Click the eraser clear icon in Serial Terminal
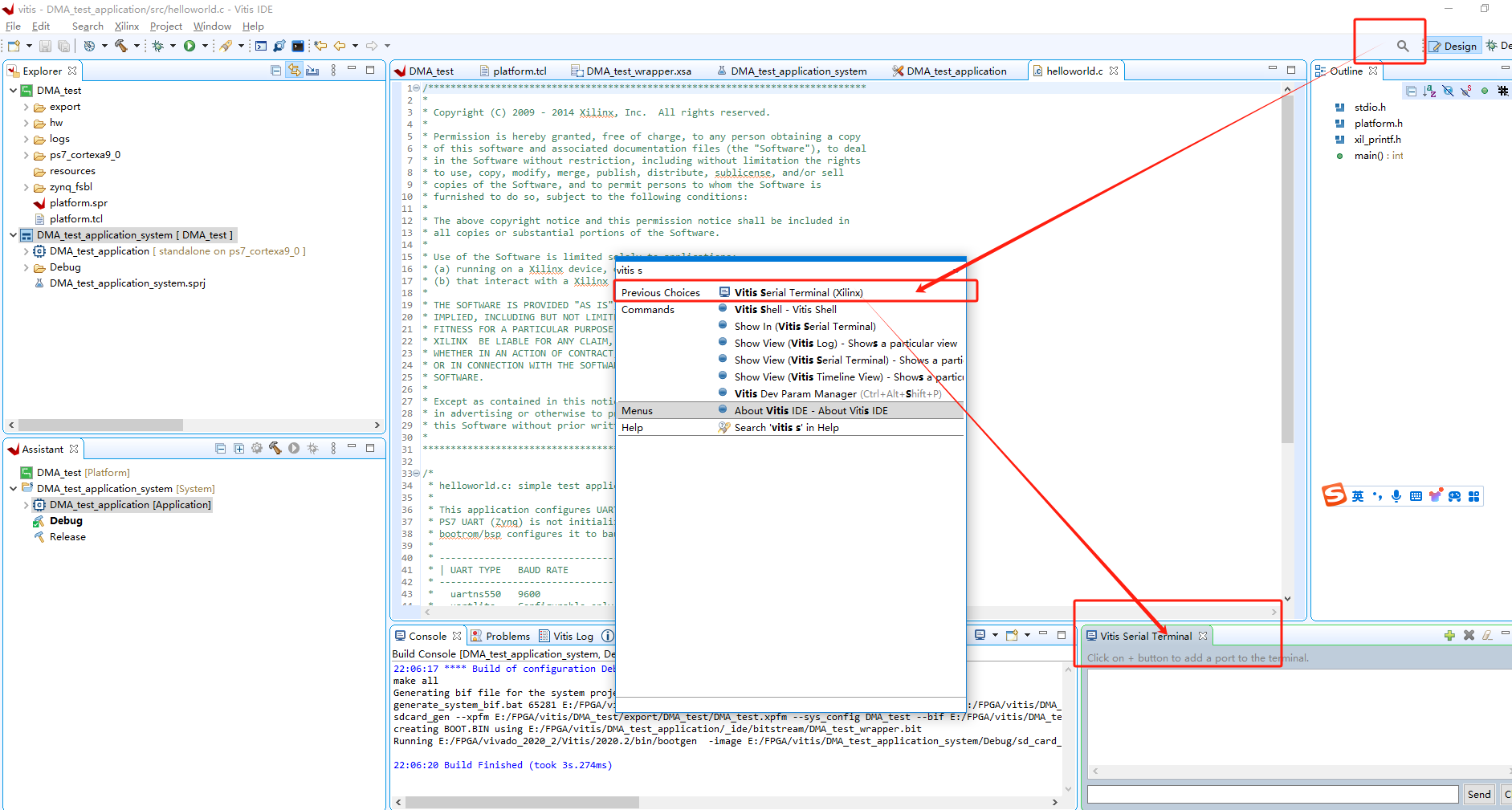The width and height of the screenshot is (1512, 810). pos(1487,635)
